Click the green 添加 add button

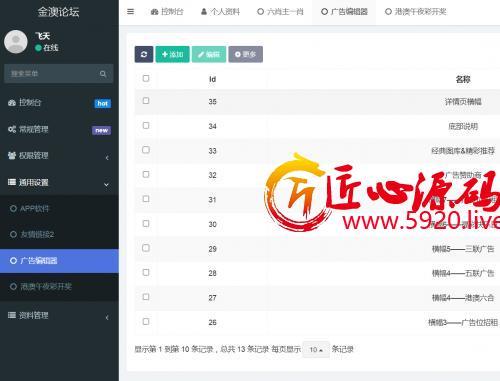pos(172,54)
